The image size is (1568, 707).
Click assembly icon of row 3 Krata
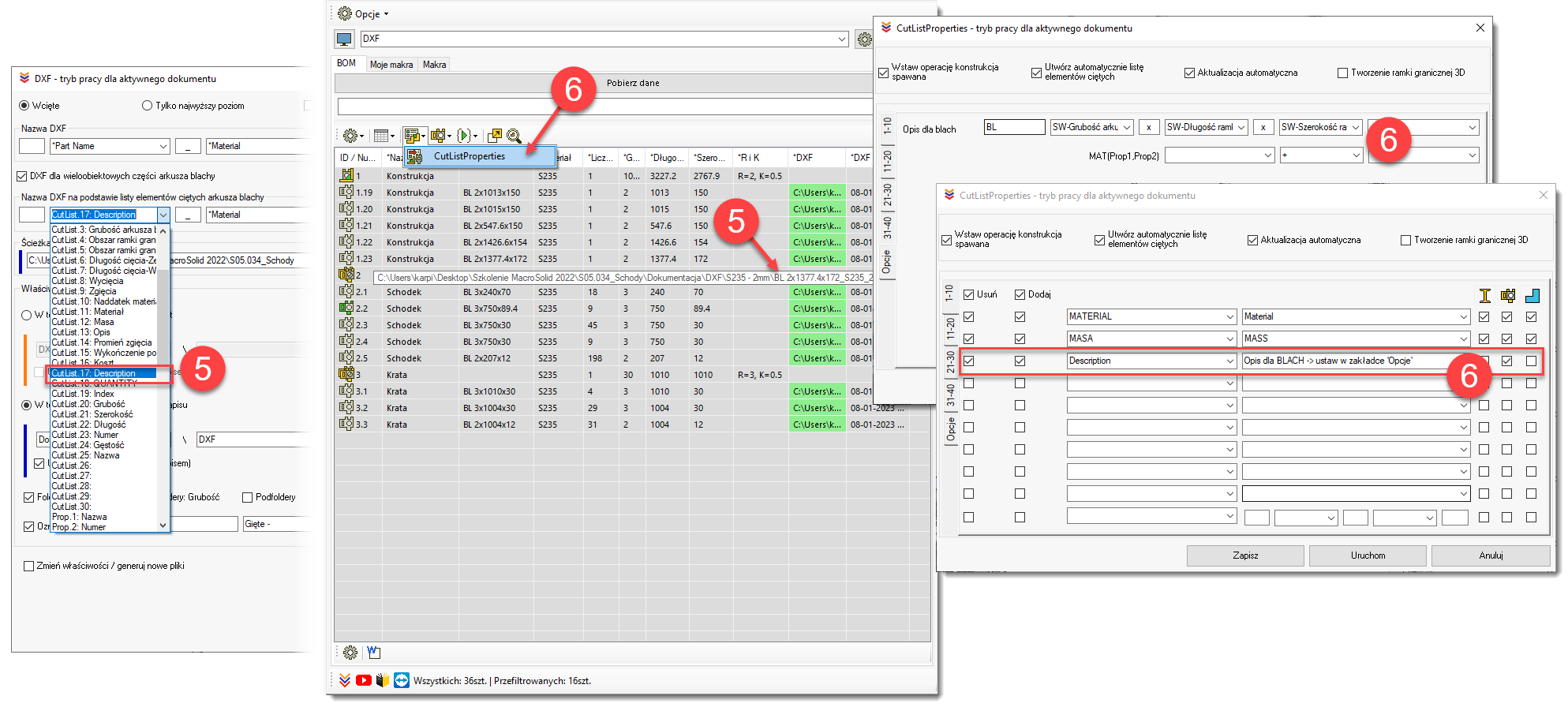[346, 374]
